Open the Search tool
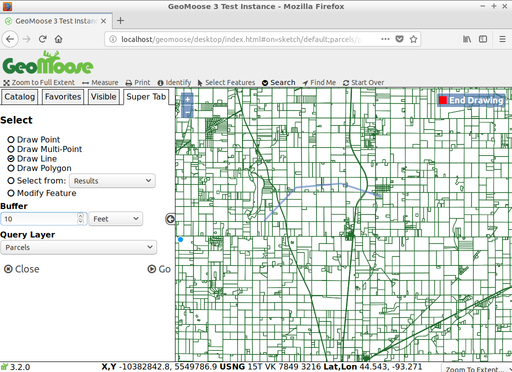Viewport: 512px width, 372px height. click(279, 82)
